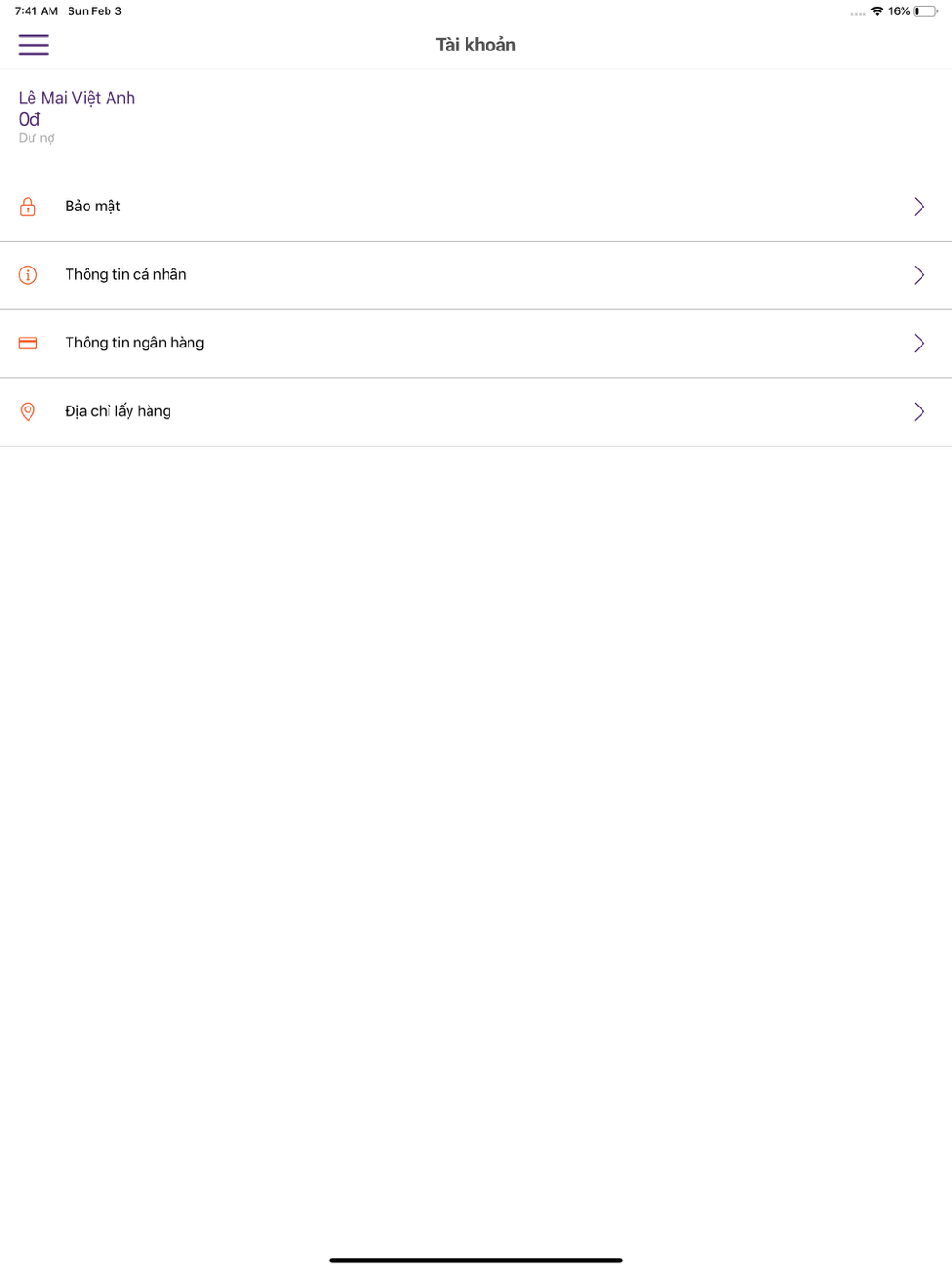
Task: Tap the 0đ balance amount
Action: (30, 119)
